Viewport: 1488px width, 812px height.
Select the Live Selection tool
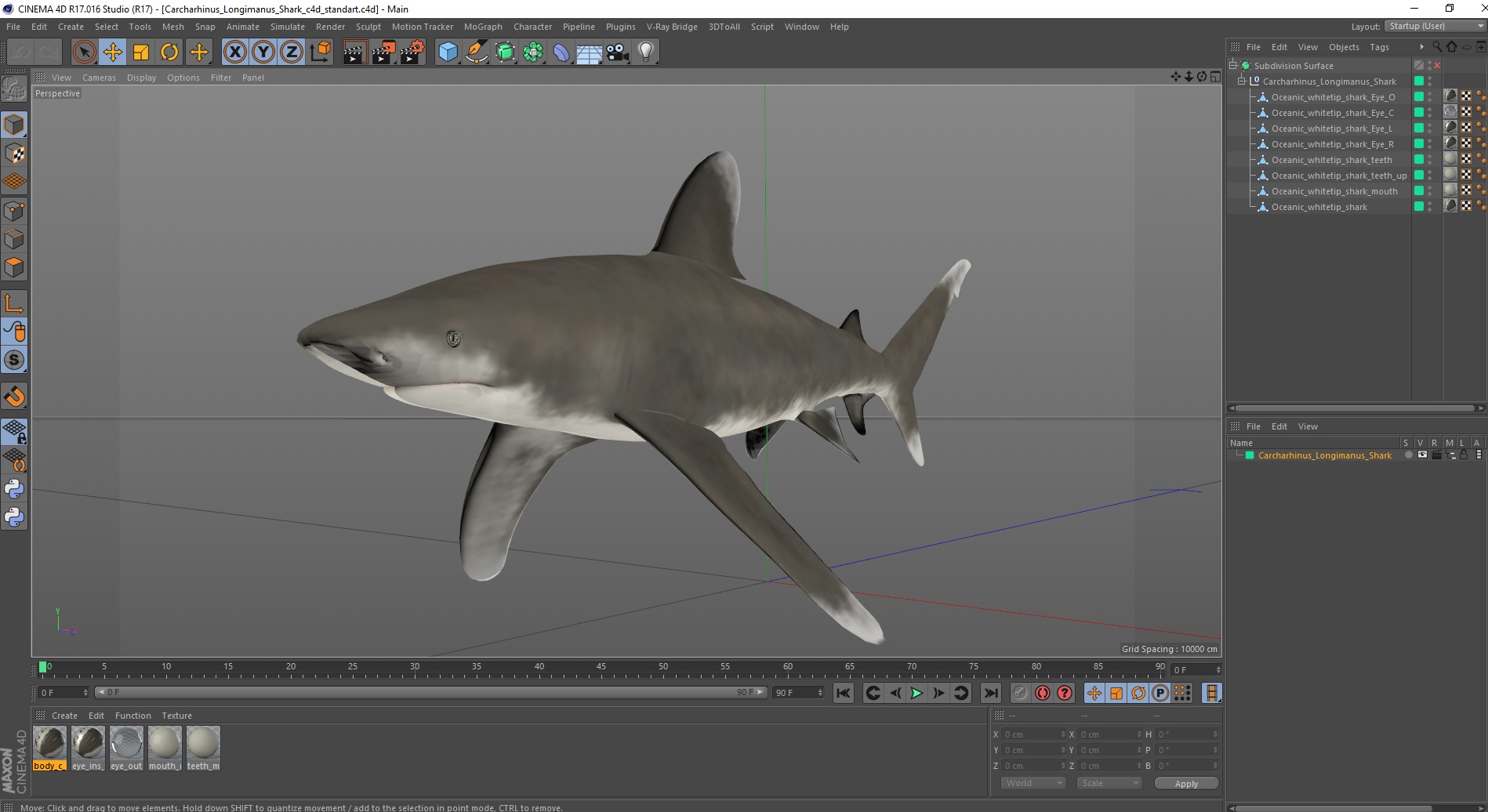coord(84,53)
